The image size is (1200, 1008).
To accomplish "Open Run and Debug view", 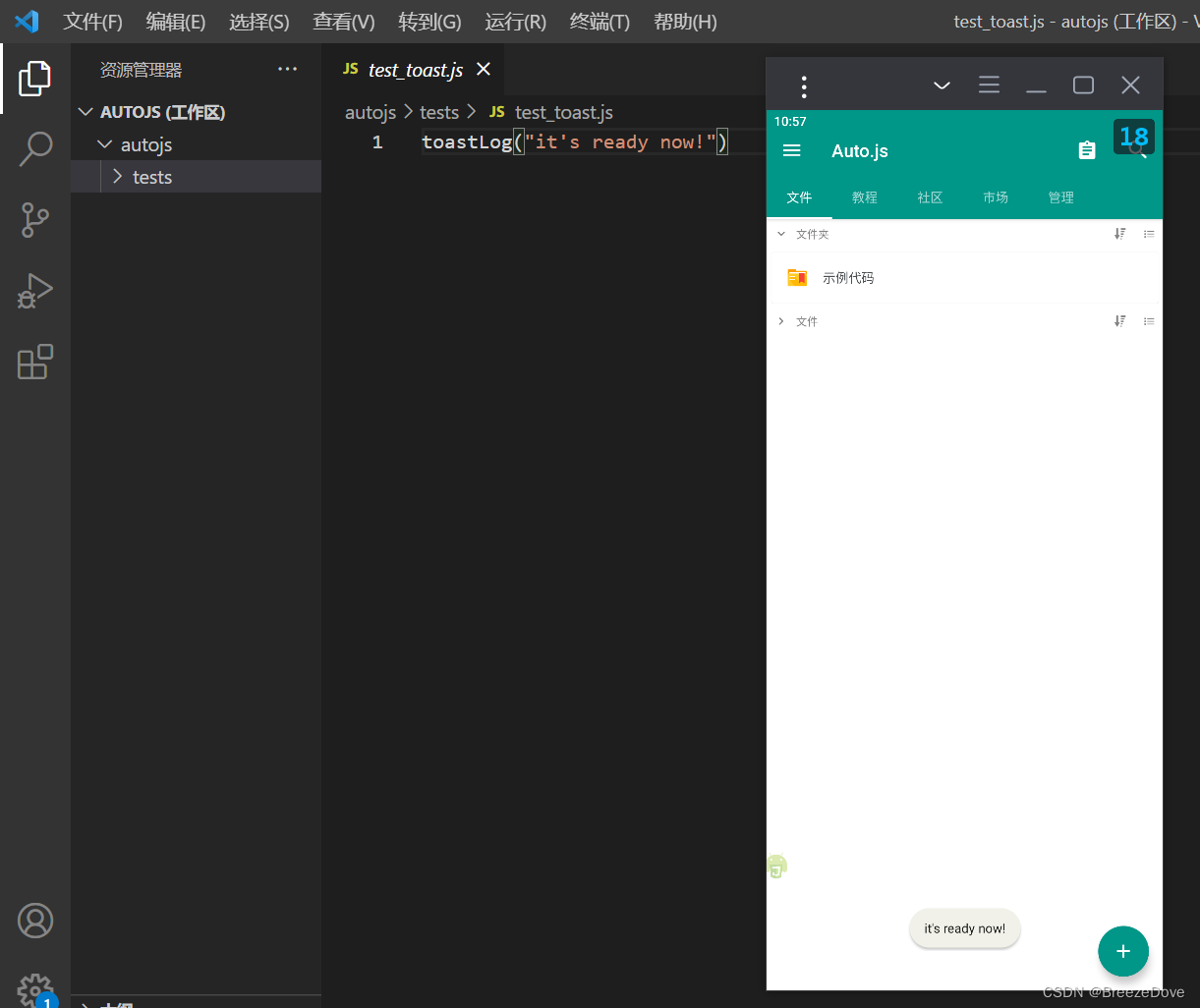I will click(35, 291).
